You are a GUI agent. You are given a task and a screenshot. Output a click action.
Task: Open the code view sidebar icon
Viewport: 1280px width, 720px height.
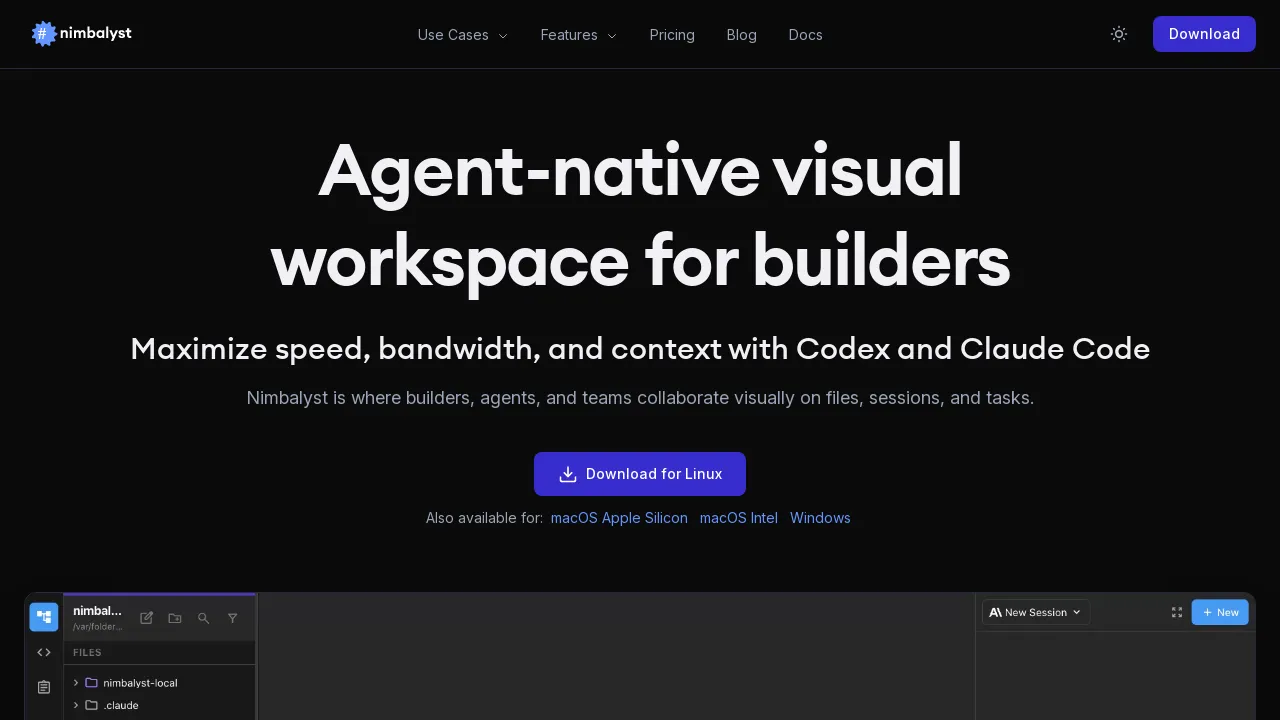point(44,652)
